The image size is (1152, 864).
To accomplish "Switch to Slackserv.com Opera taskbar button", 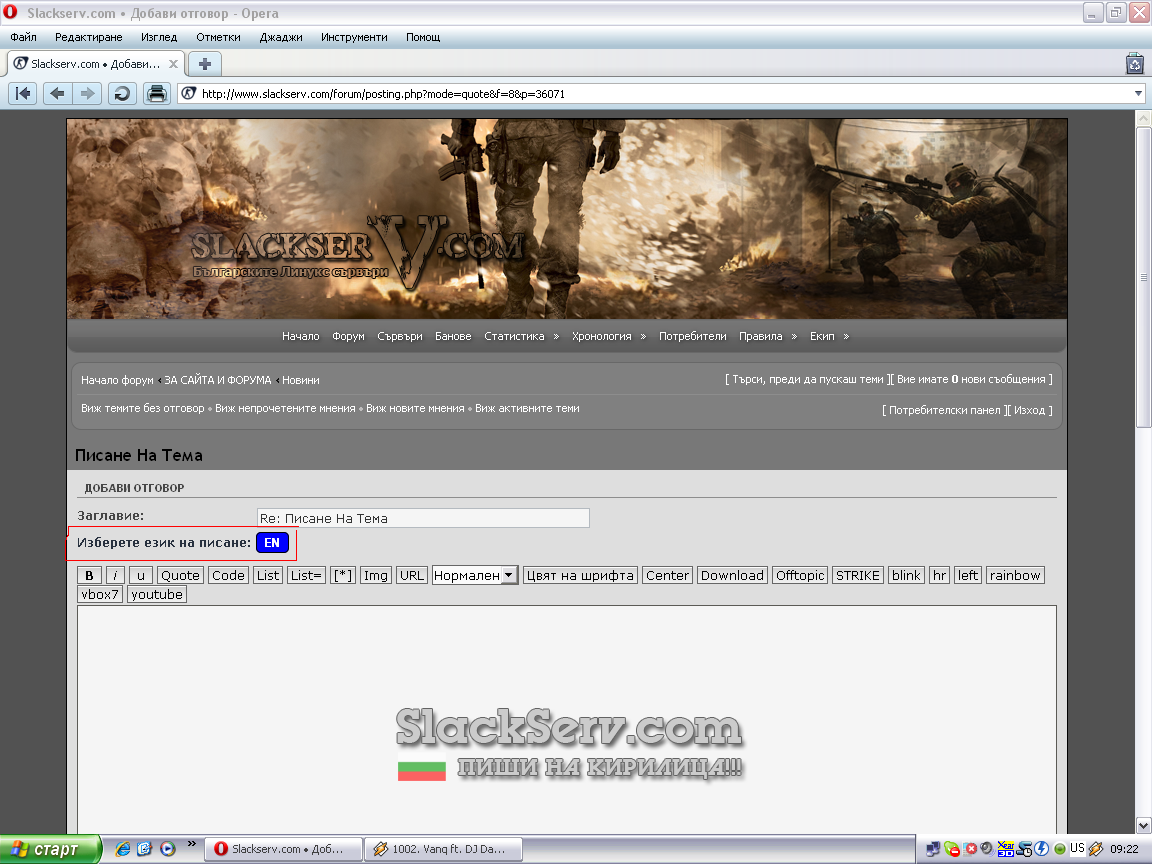I will coord(283,849).
